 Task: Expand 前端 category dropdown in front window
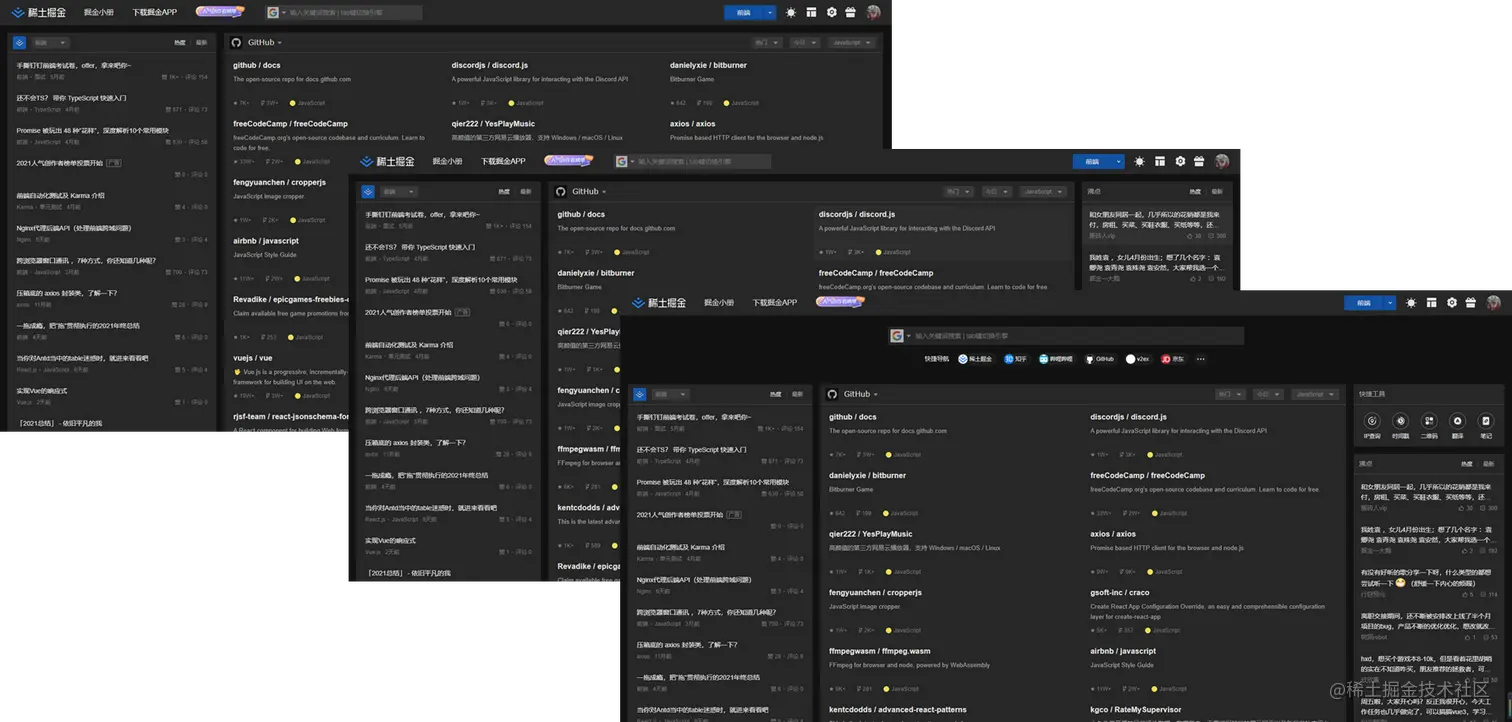click(669, 394)
